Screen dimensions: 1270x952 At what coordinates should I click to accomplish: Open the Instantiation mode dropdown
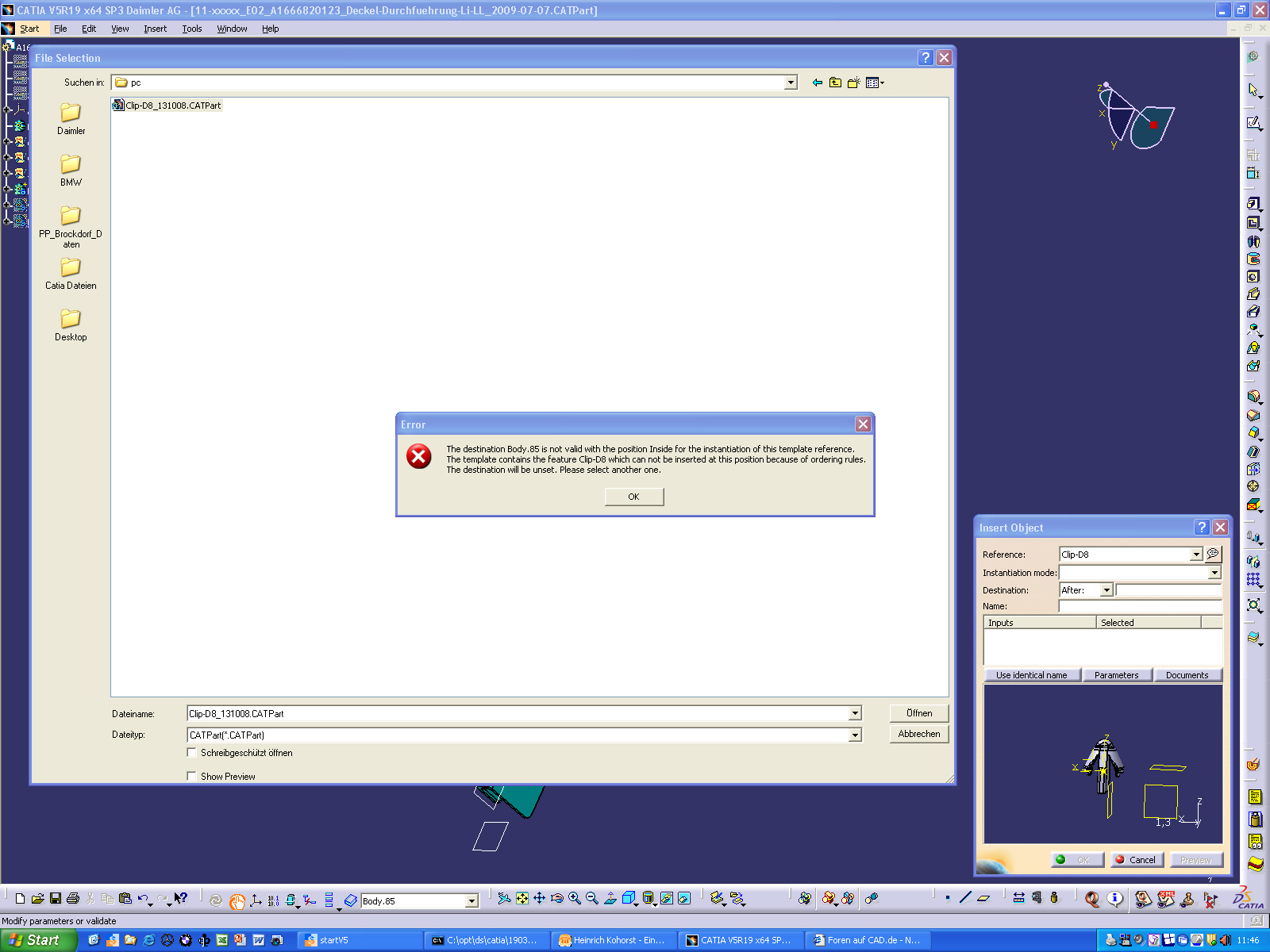[x=1214, y=573]
